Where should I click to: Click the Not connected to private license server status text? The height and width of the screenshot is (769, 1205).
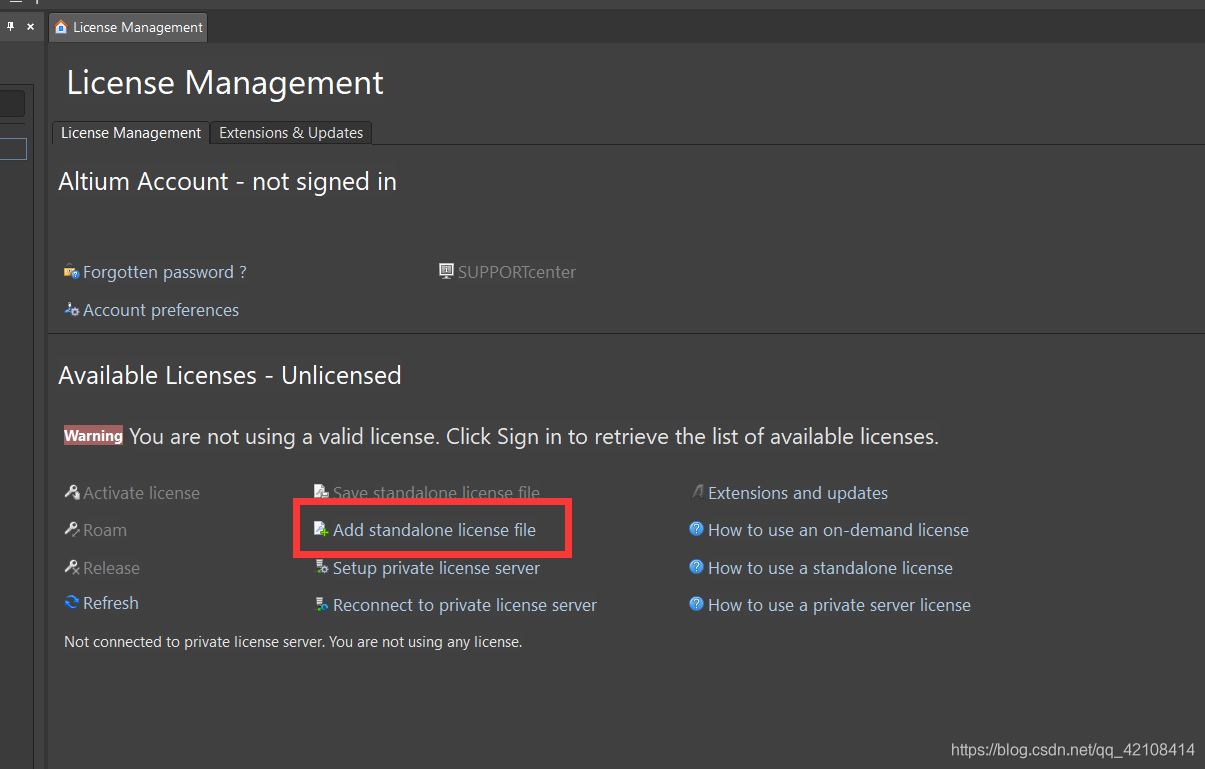pos(293,642)
